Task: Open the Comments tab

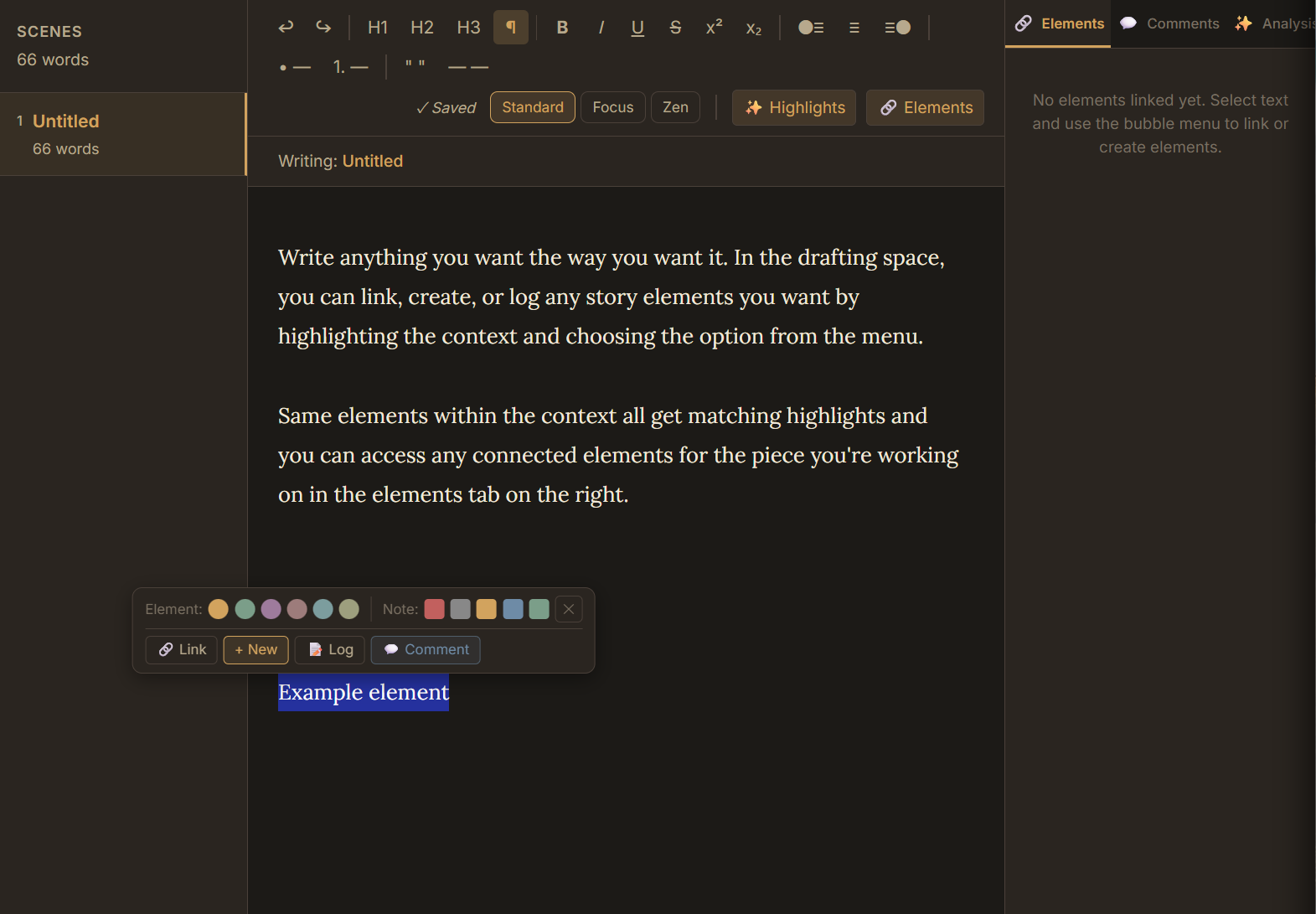Action: pyautogui.click(x=1170, y=23)
